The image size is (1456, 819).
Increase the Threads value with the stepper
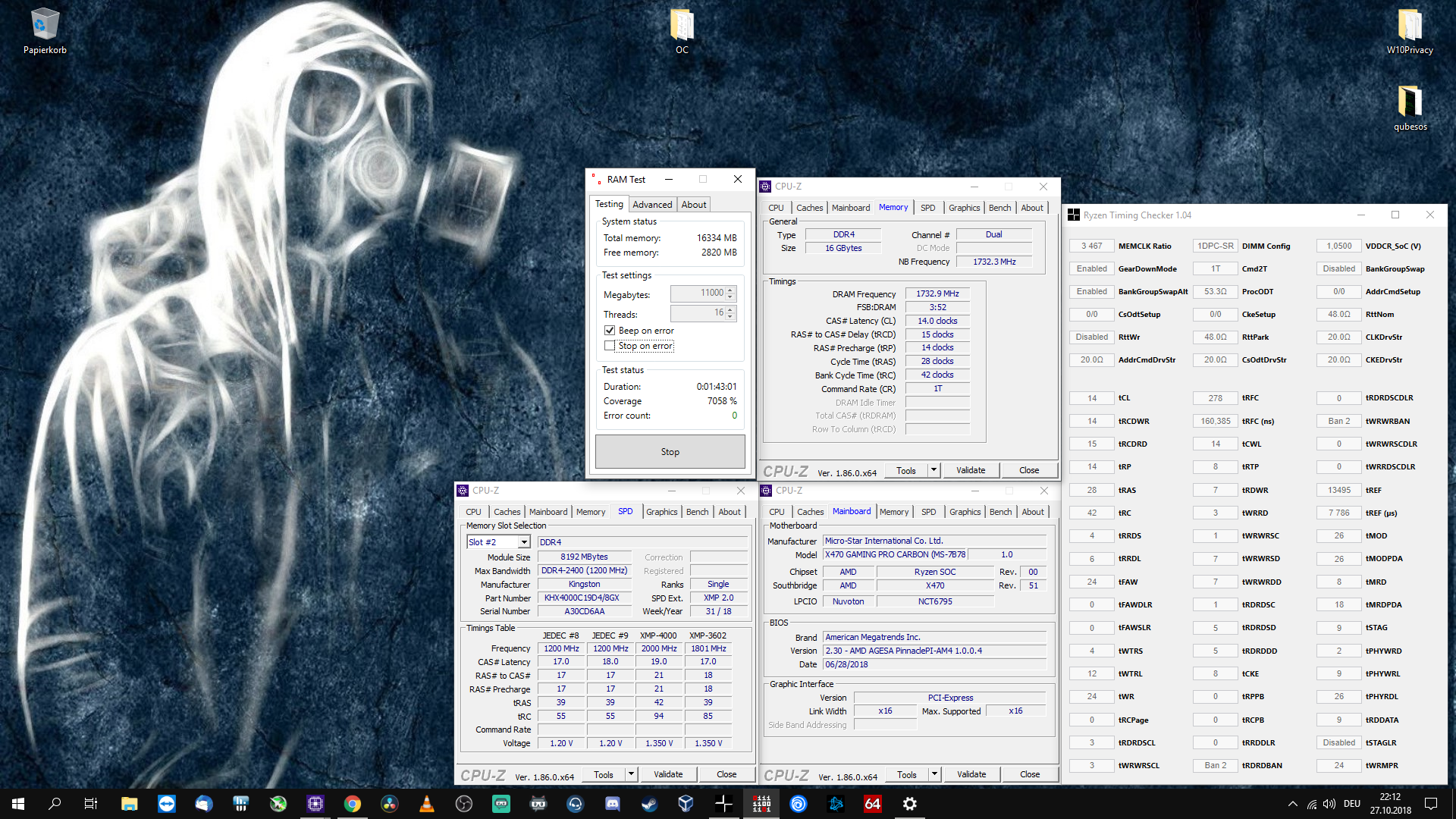click(730, 309)
